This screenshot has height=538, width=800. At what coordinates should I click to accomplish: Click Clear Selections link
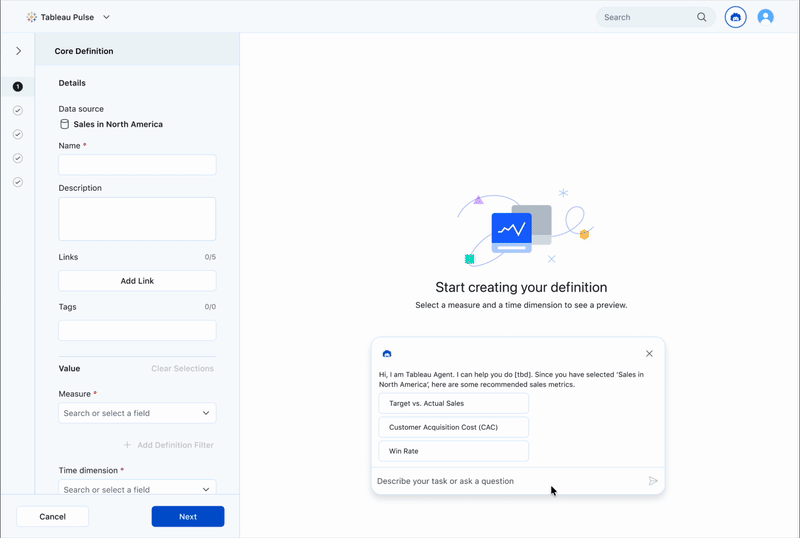tap(182, 369)
